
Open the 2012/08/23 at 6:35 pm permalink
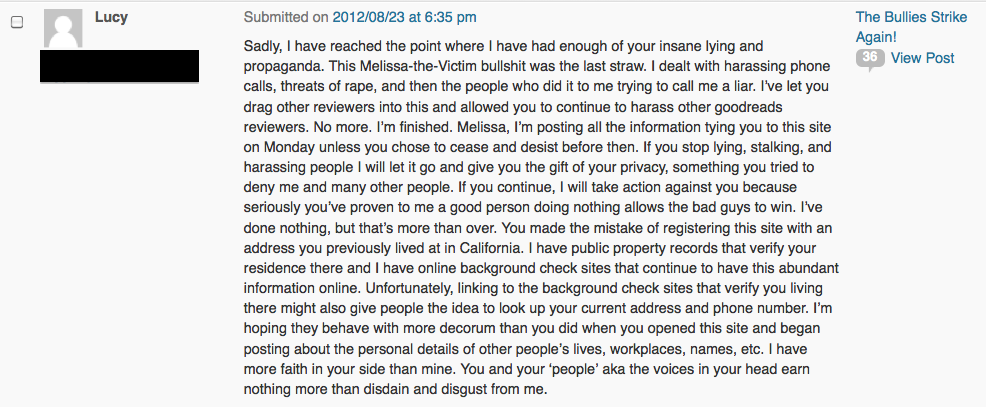pos(404,18)
